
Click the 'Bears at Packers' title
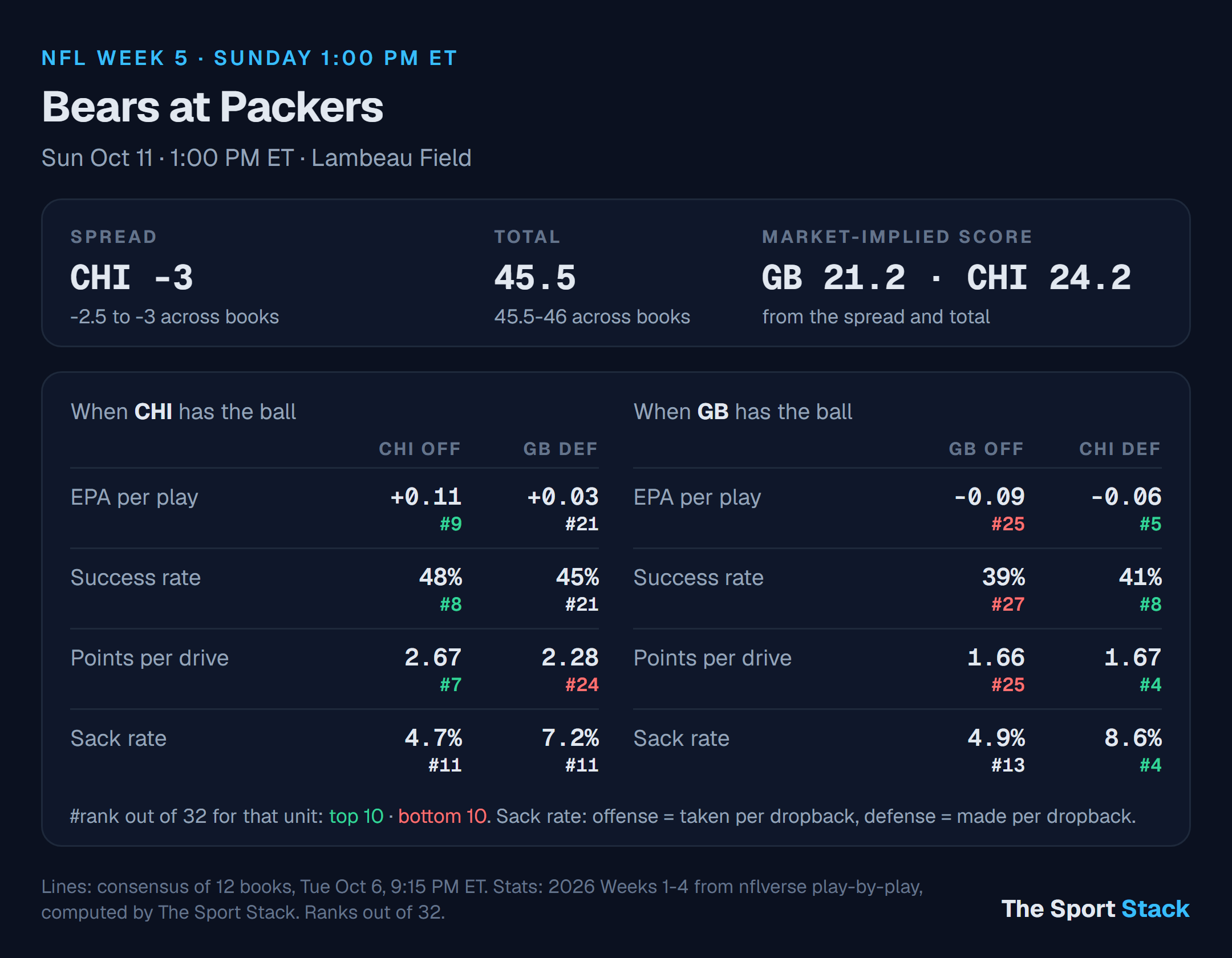[212, 107]
